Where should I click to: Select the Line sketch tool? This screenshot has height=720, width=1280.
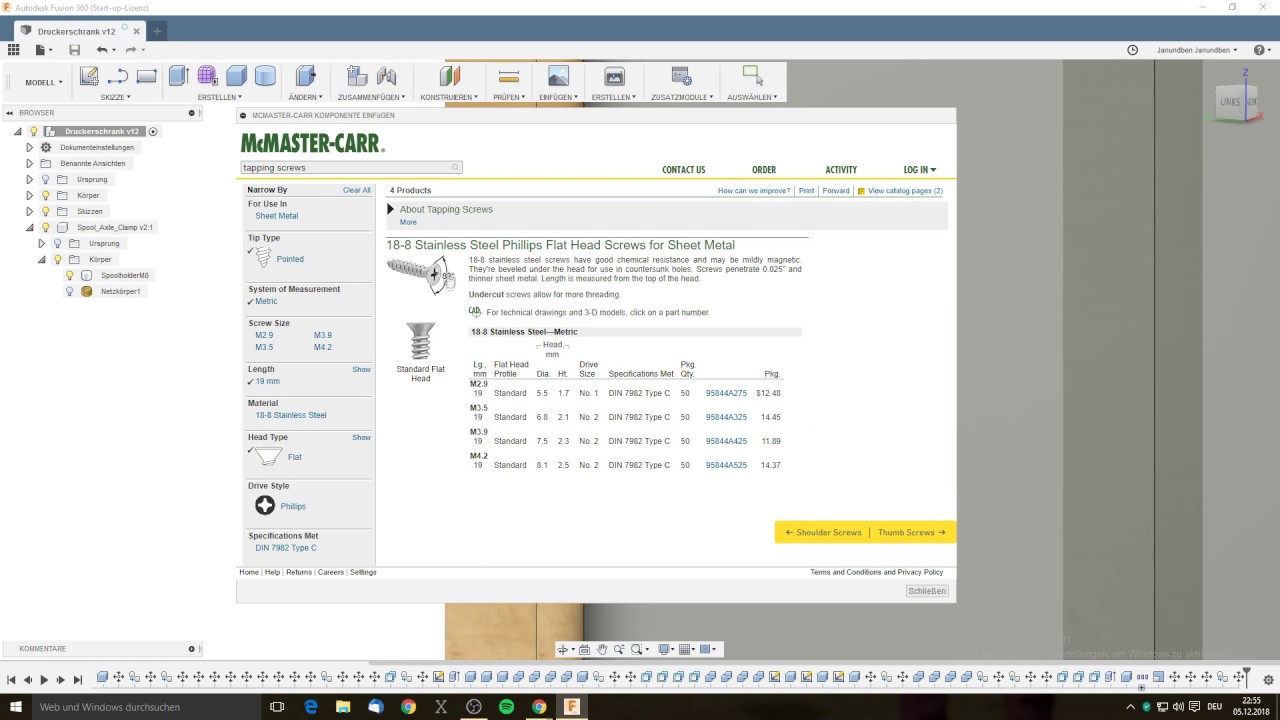[x=118, y=76]
